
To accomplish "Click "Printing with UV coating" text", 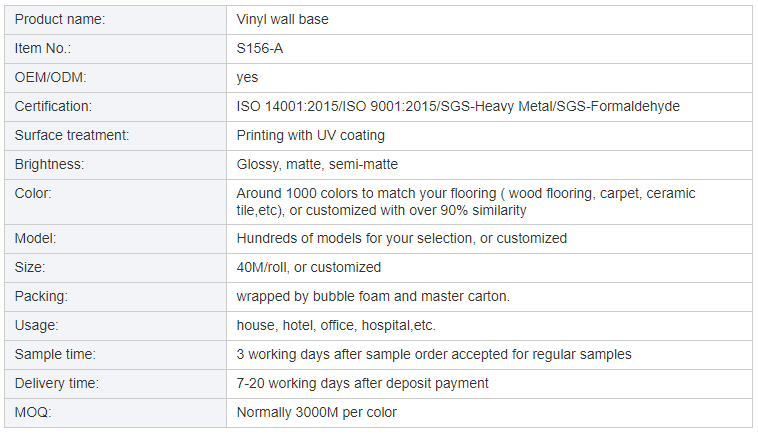I will coord(310,135).
